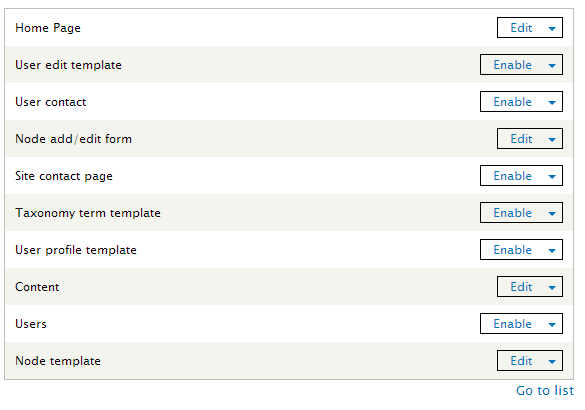Open the Users row dropdown arrow
The image size is (585, 410).
(552, 324)
